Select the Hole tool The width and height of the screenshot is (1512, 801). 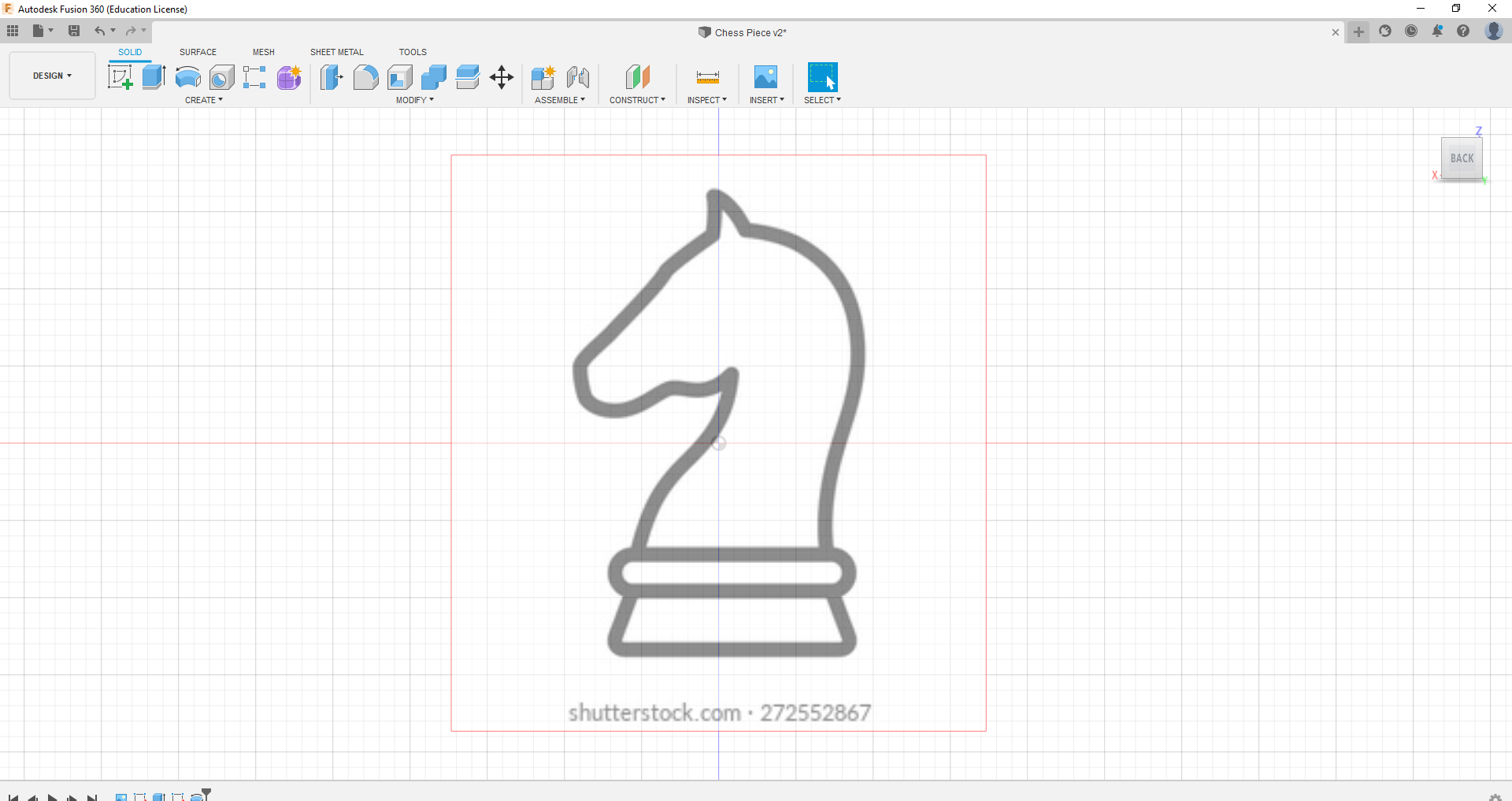[x=221, y=77]
